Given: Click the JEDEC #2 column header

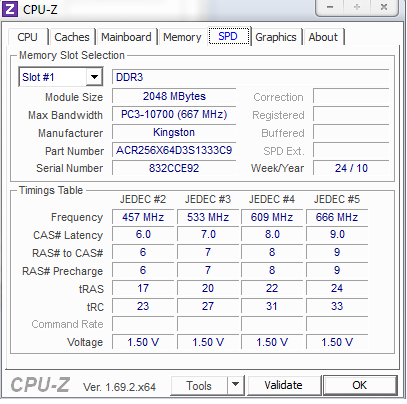Looking at the screenshot, I should click(143, 199).
